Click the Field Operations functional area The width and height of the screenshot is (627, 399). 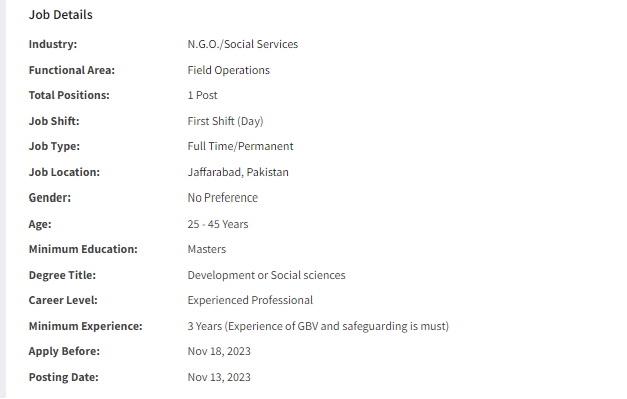229,70
